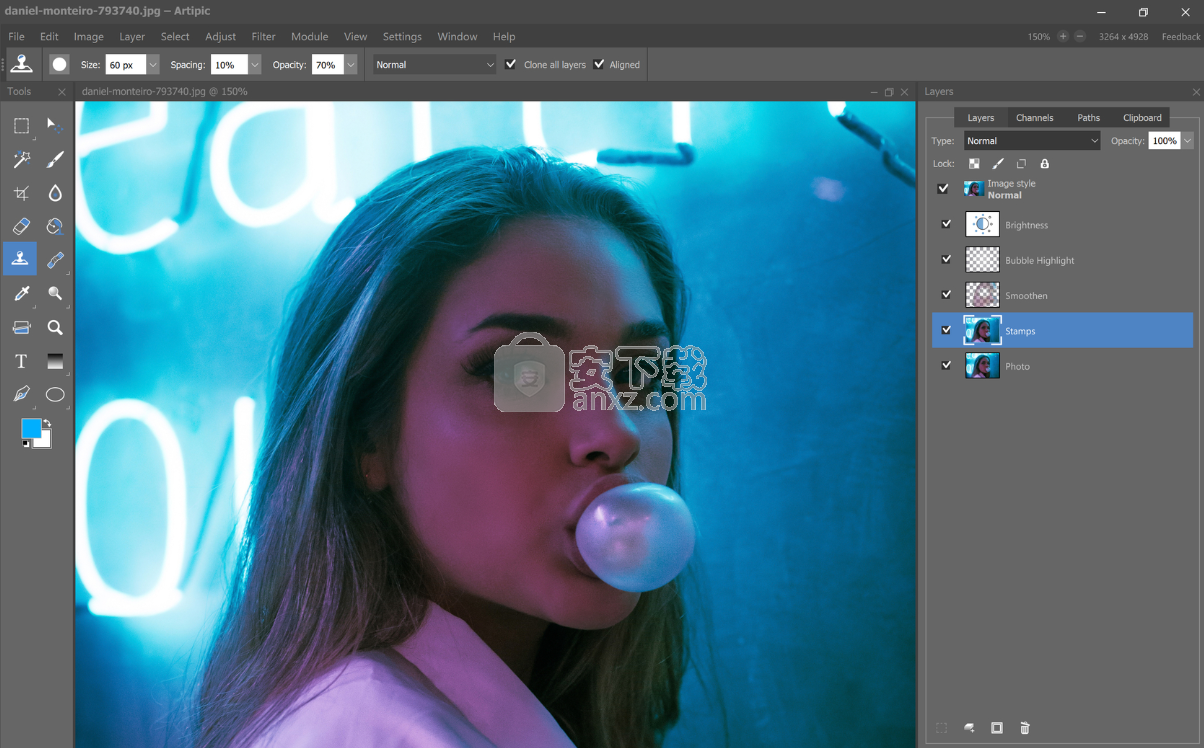1204x748 pixels.
Task: Create new layer group icon at bottom
Action: [969, 728]
